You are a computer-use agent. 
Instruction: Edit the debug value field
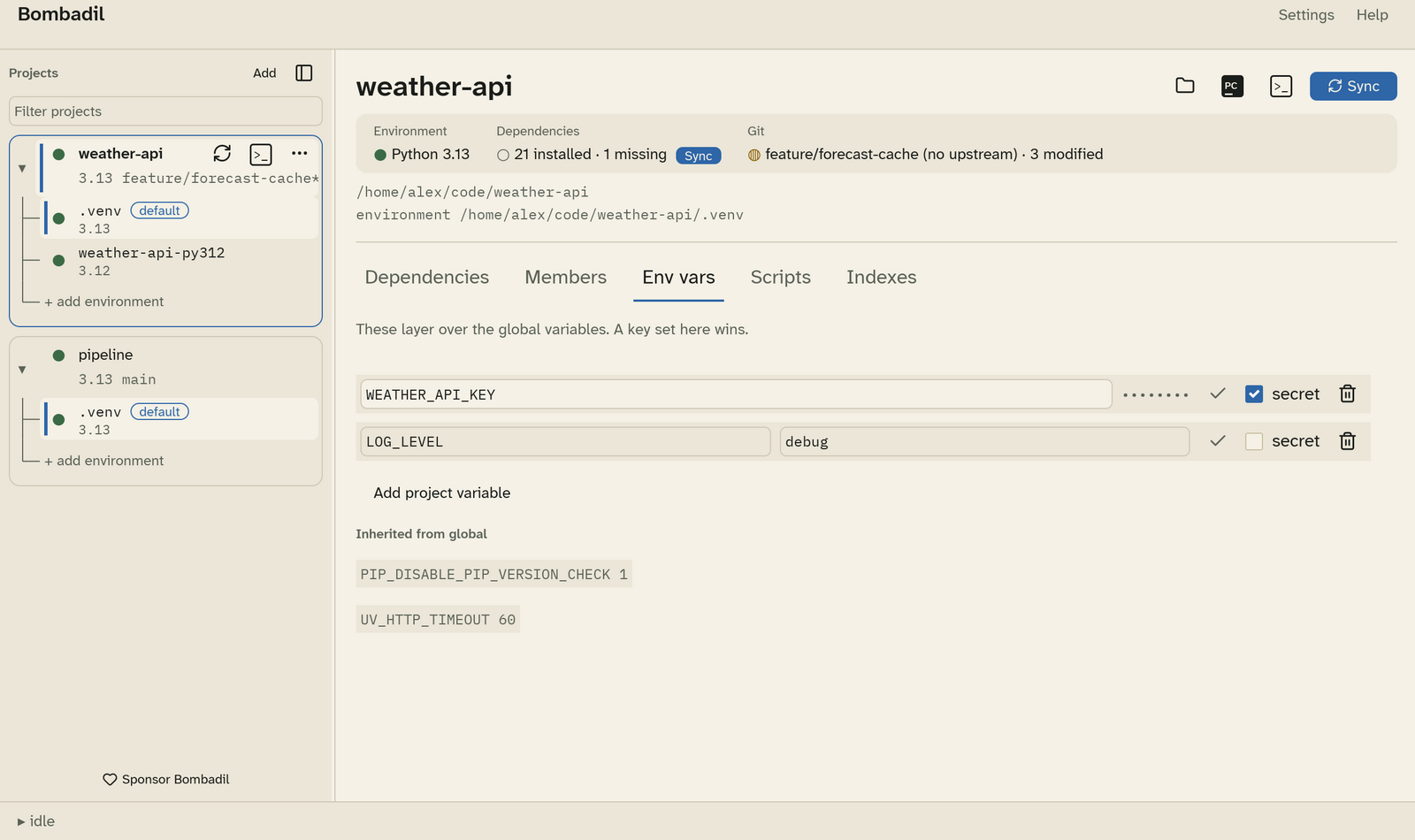pos(984,441)
